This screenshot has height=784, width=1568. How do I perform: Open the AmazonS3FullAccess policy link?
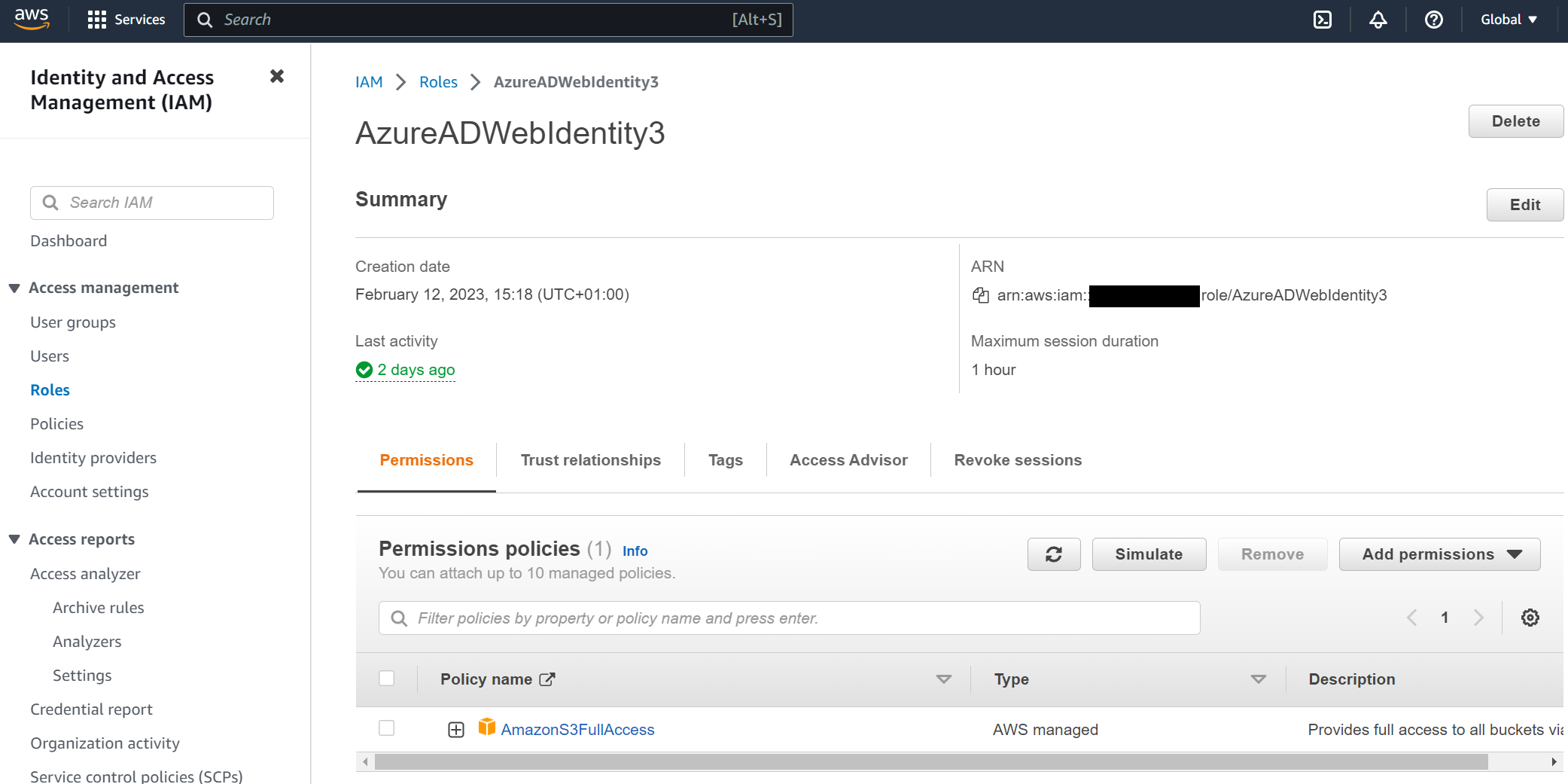(x=578, y=730)
